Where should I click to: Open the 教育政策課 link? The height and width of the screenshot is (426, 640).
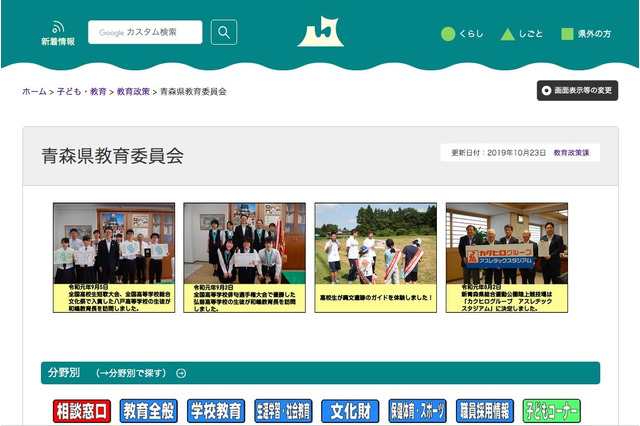pos(571,153)
